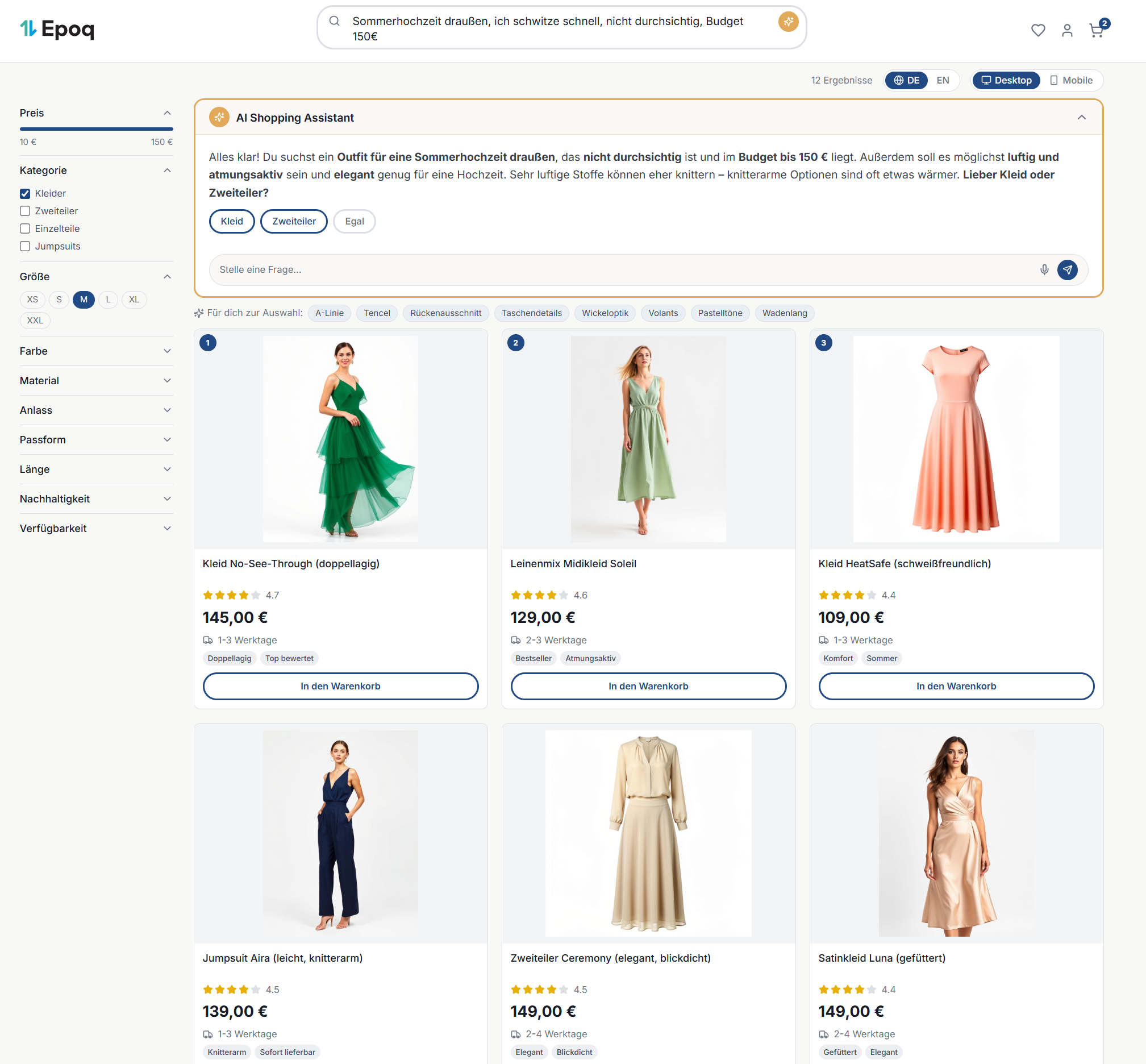Check the Einzelteile category checkbox
1146x1064 pixels.
25,228
